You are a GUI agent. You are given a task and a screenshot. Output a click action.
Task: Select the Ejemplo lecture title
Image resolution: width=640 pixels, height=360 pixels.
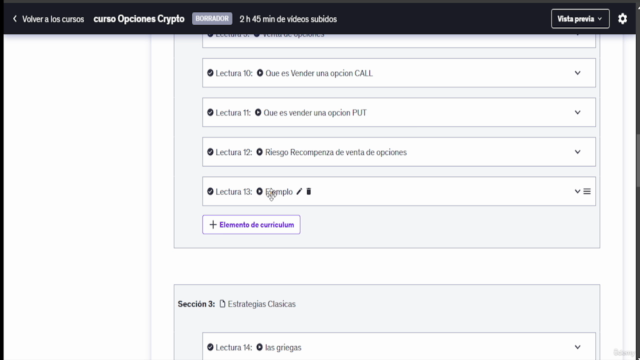click(x=279, y=192)
